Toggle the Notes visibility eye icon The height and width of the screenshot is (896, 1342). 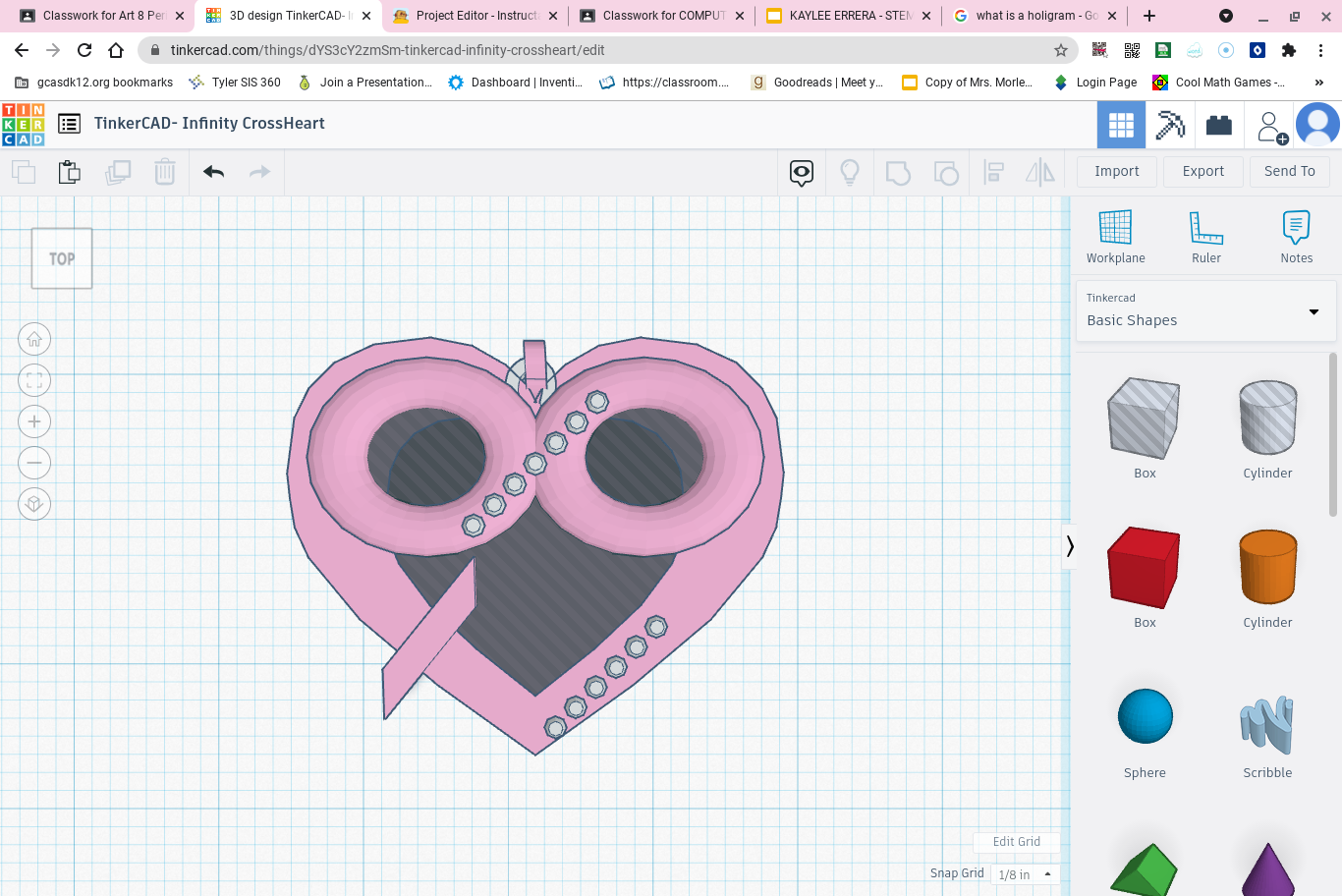[802, 173]
